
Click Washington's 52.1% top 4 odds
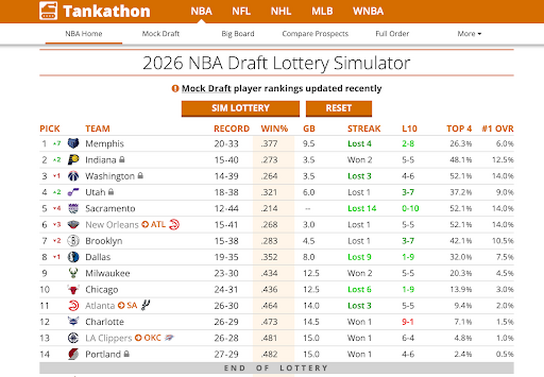point(461,176)
